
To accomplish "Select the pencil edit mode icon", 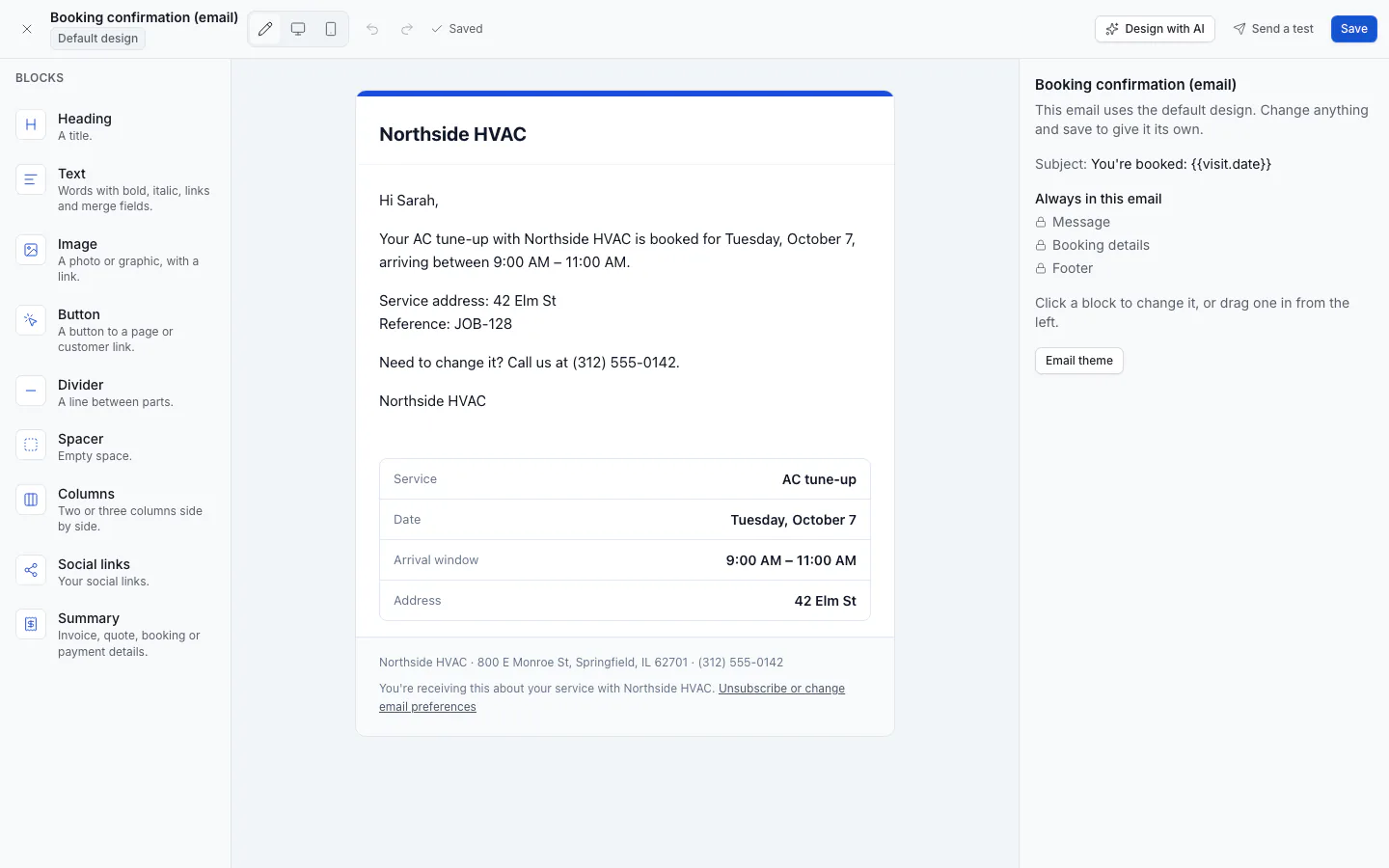I will point(265,29).
